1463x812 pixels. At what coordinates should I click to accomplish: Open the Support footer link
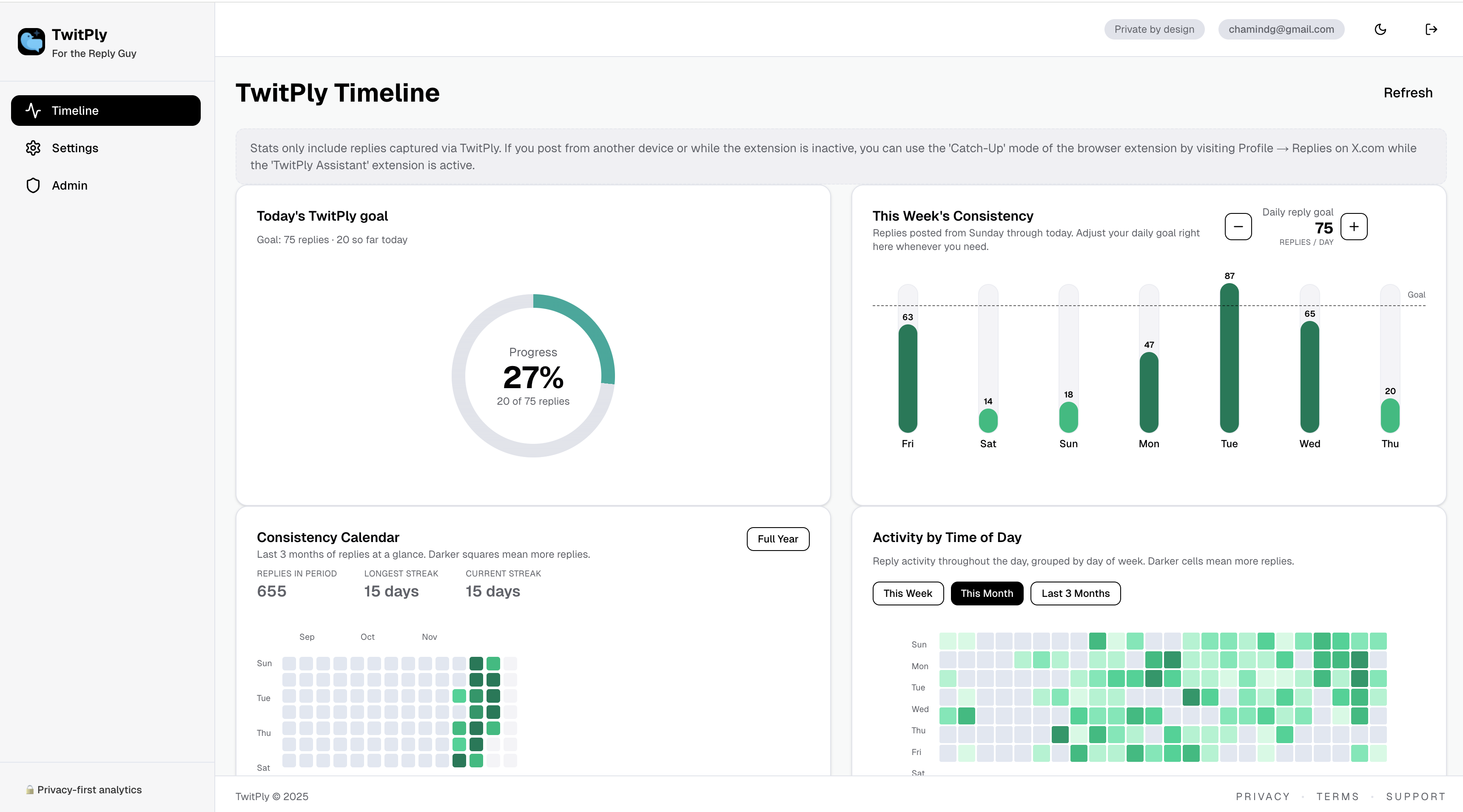click(x=1415, y=797)
